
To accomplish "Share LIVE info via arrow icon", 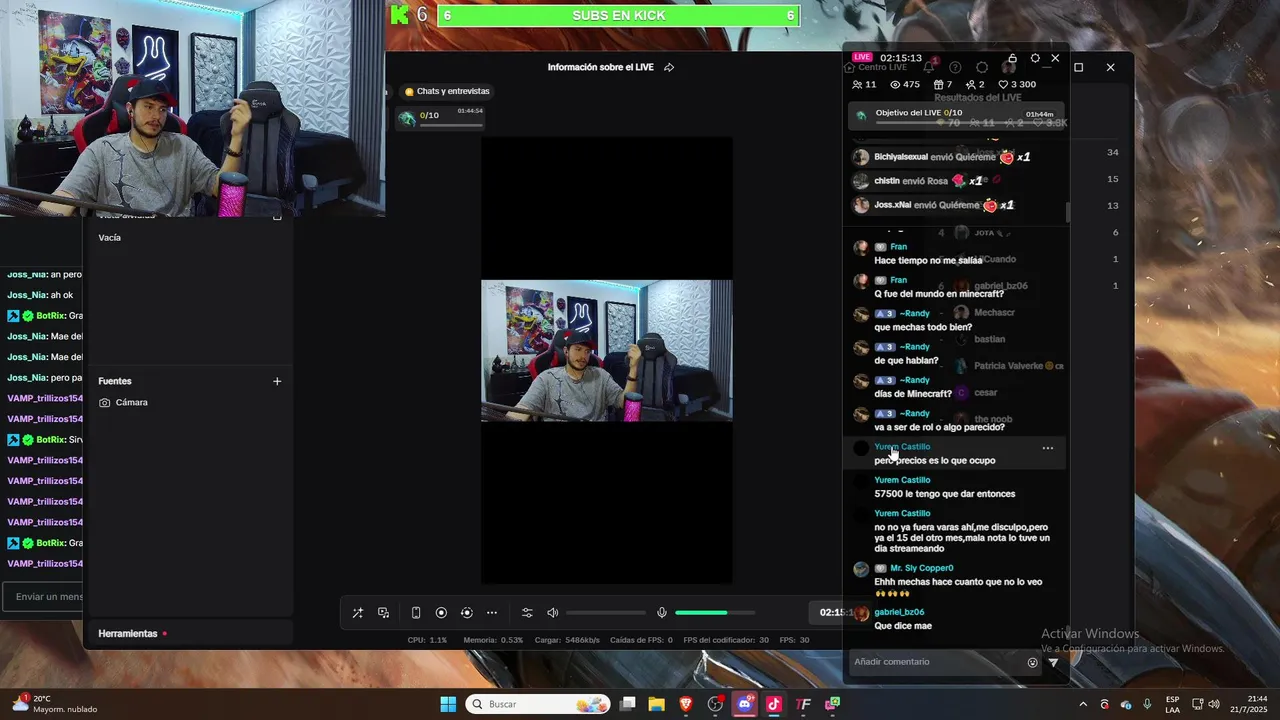I will click(x=669, y=67).
